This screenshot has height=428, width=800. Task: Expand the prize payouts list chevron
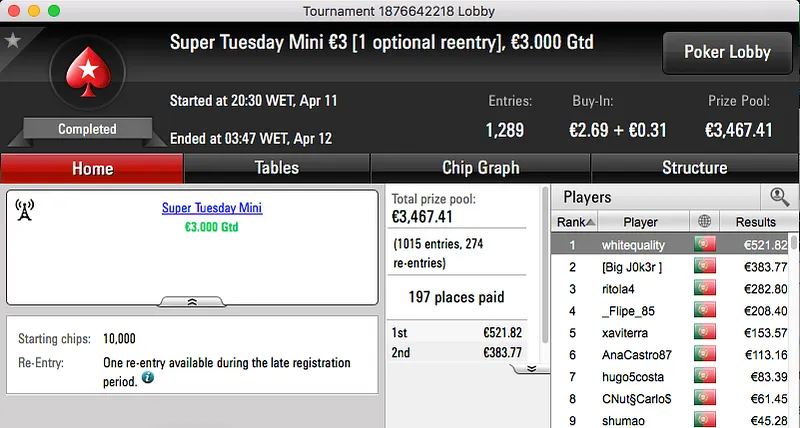click(531, 368)
